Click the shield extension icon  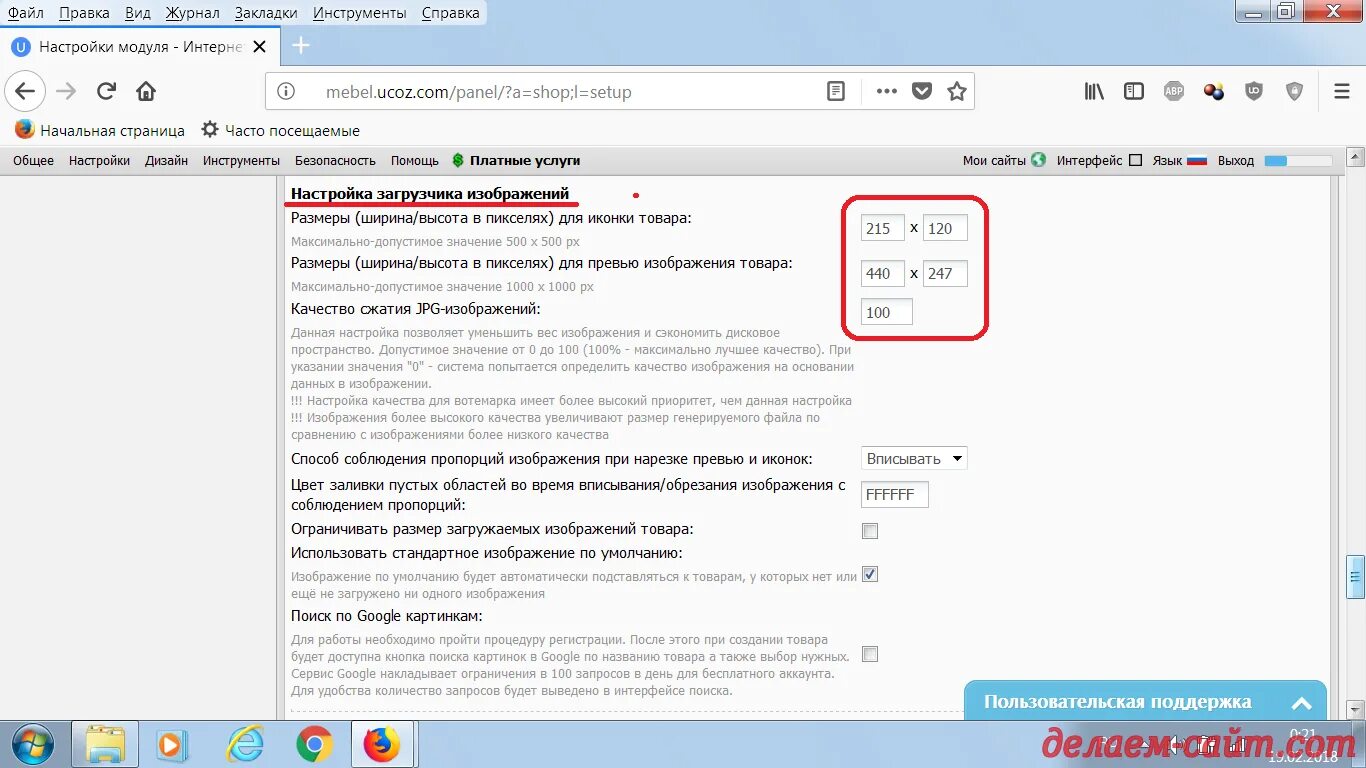pyautogui.click(x=1295, y=92)
